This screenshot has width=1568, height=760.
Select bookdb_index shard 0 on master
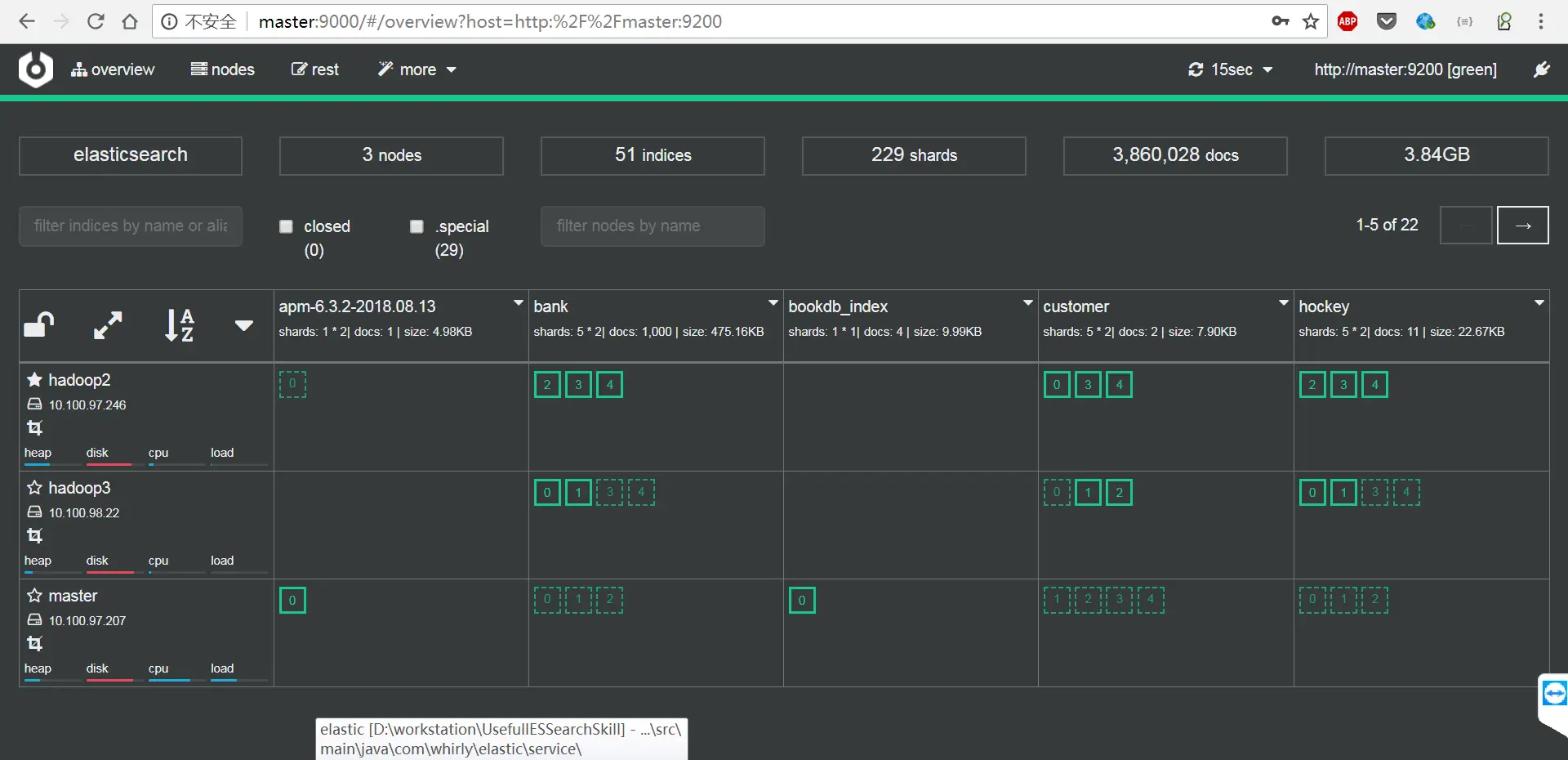802,601
